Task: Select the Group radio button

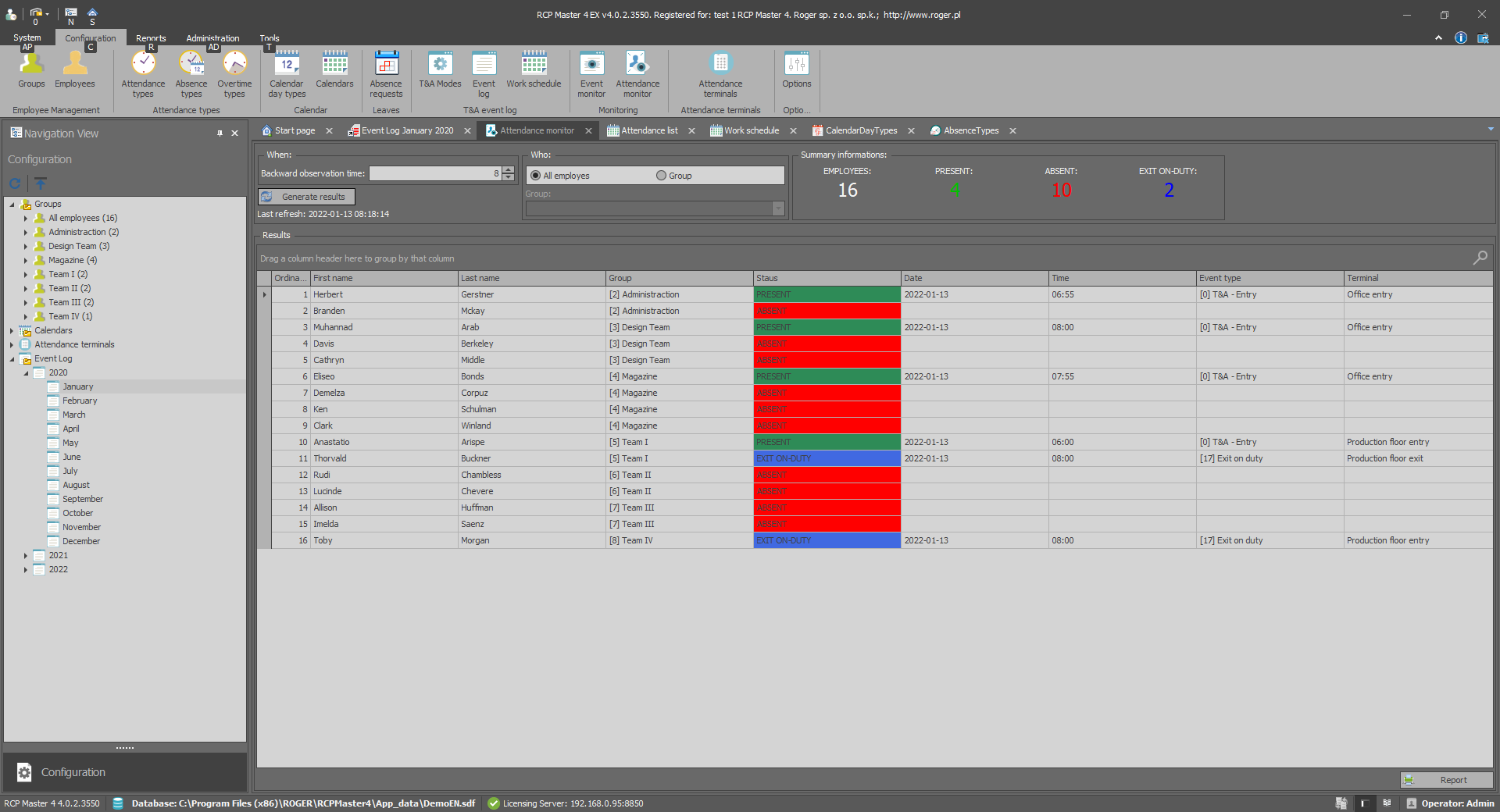Action: (662, 176)
